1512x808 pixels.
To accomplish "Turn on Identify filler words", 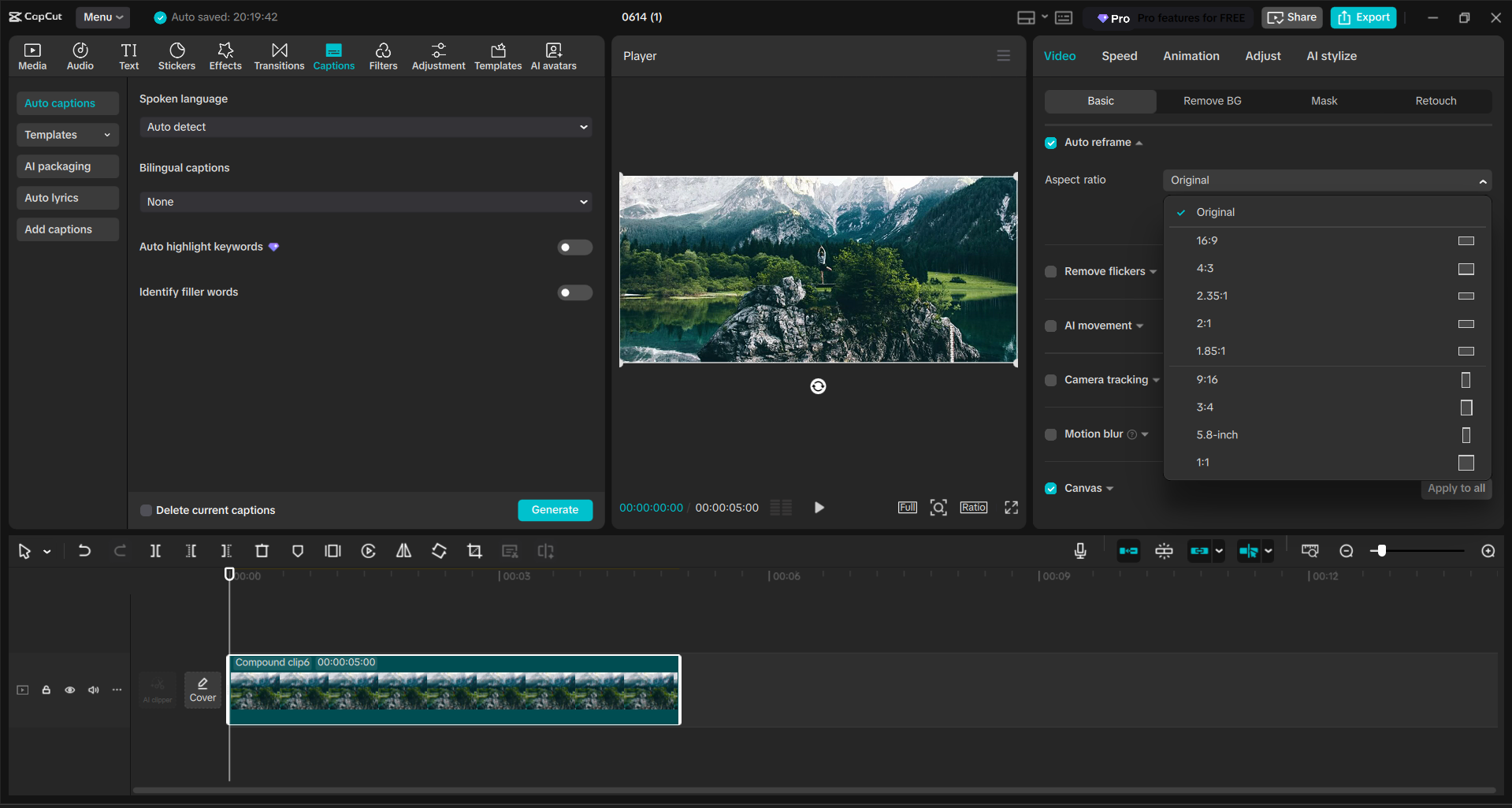I will click(x=574, y=292).
